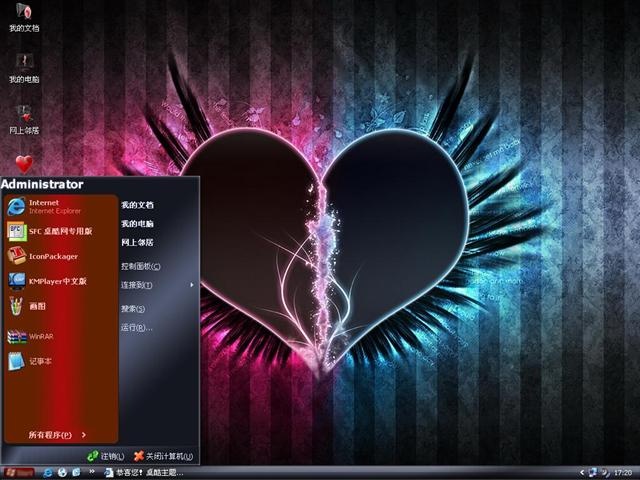
Task: Launch KMPlayer中文版
Action: click(60, 281)
